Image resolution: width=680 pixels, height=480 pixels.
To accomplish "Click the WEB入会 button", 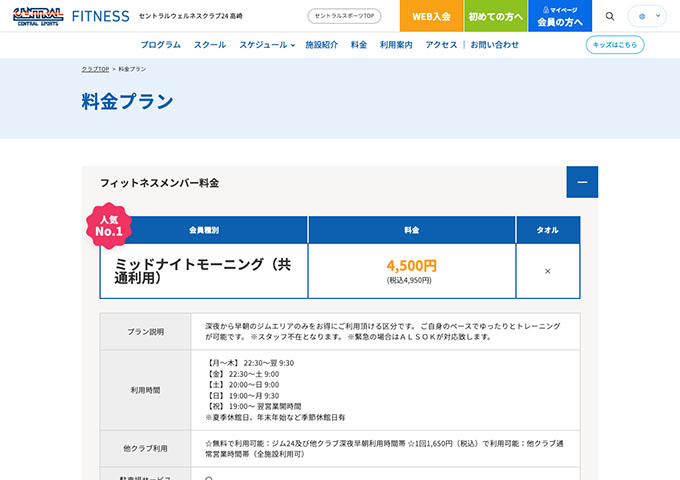I will tap(431, 16).
